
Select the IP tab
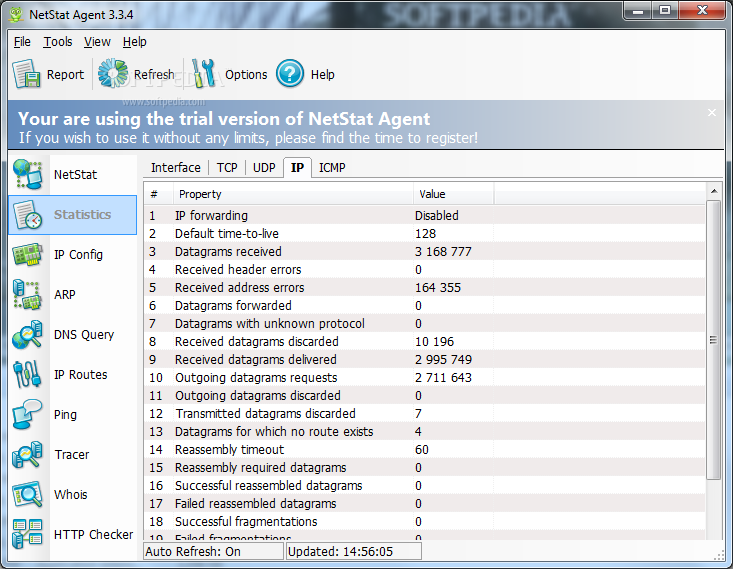(x=297, y=167)
